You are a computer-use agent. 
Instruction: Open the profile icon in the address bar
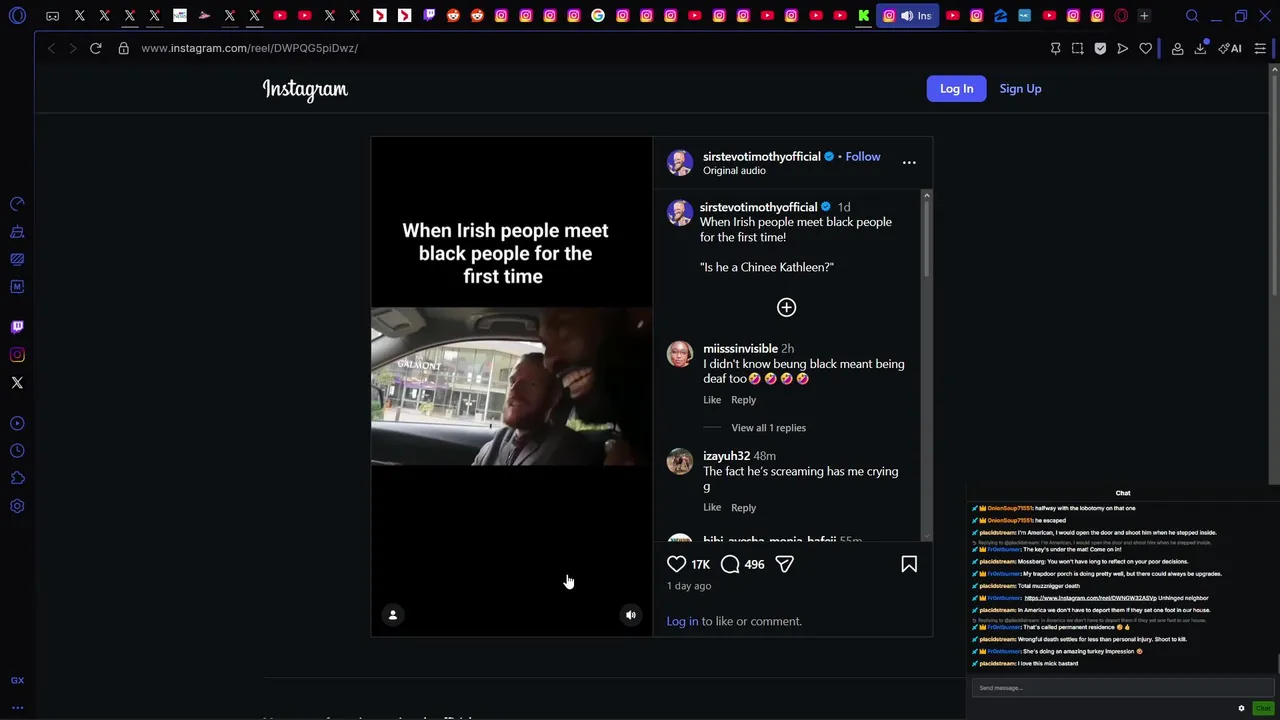[x=1177, y=48]
